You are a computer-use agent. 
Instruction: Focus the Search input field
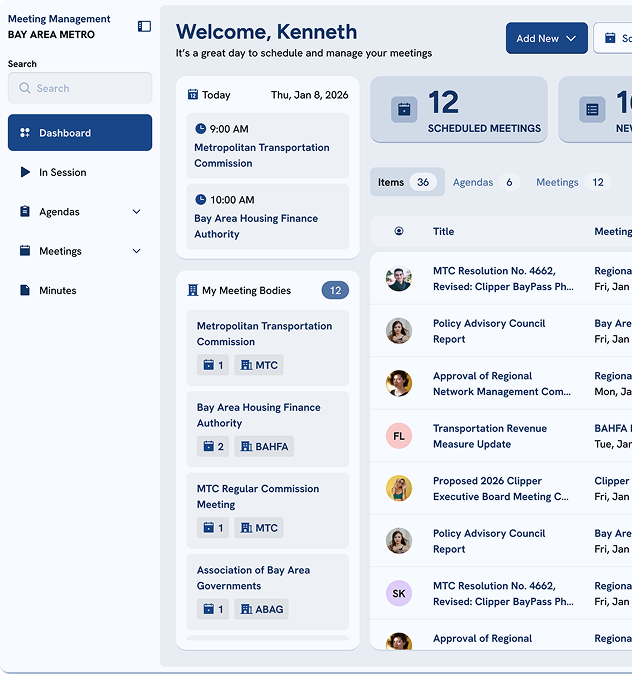80,88
